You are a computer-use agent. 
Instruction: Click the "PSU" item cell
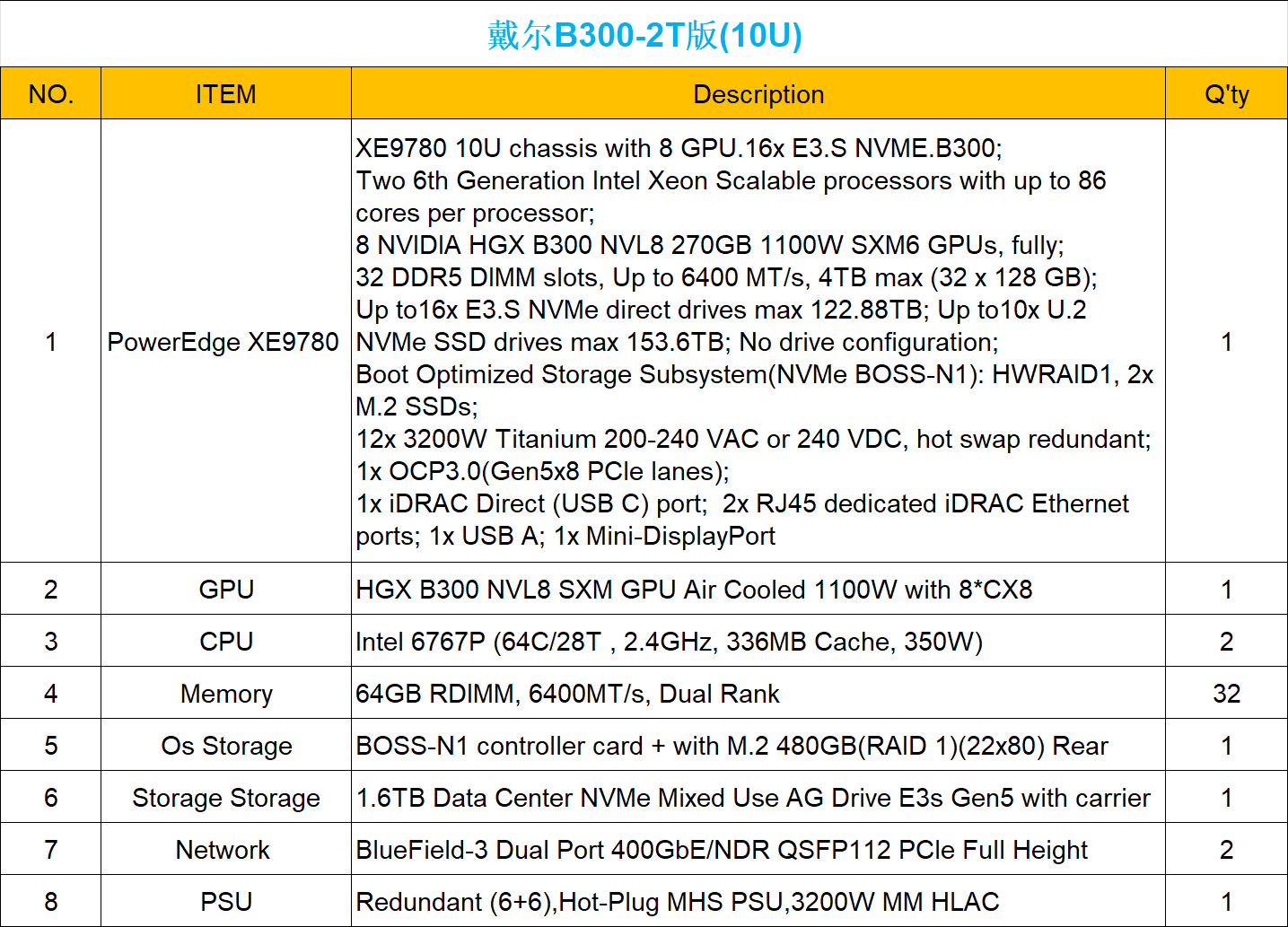(226, 901)
